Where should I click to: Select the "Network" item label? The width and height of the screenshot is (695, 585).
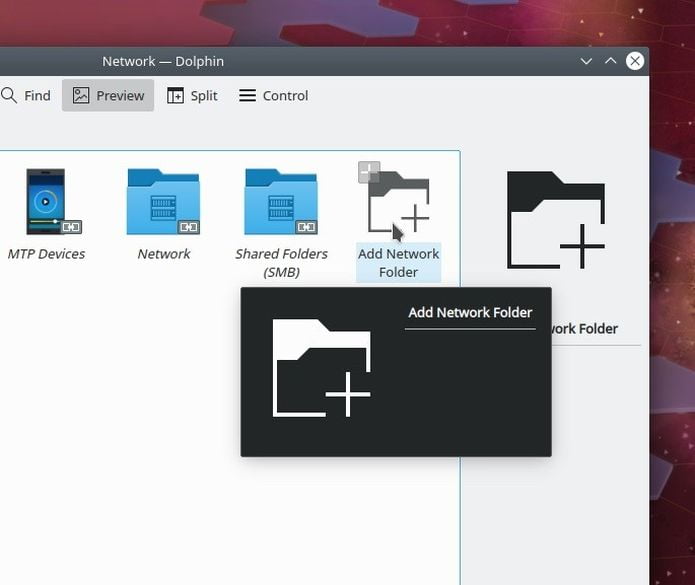pos(164,254)
